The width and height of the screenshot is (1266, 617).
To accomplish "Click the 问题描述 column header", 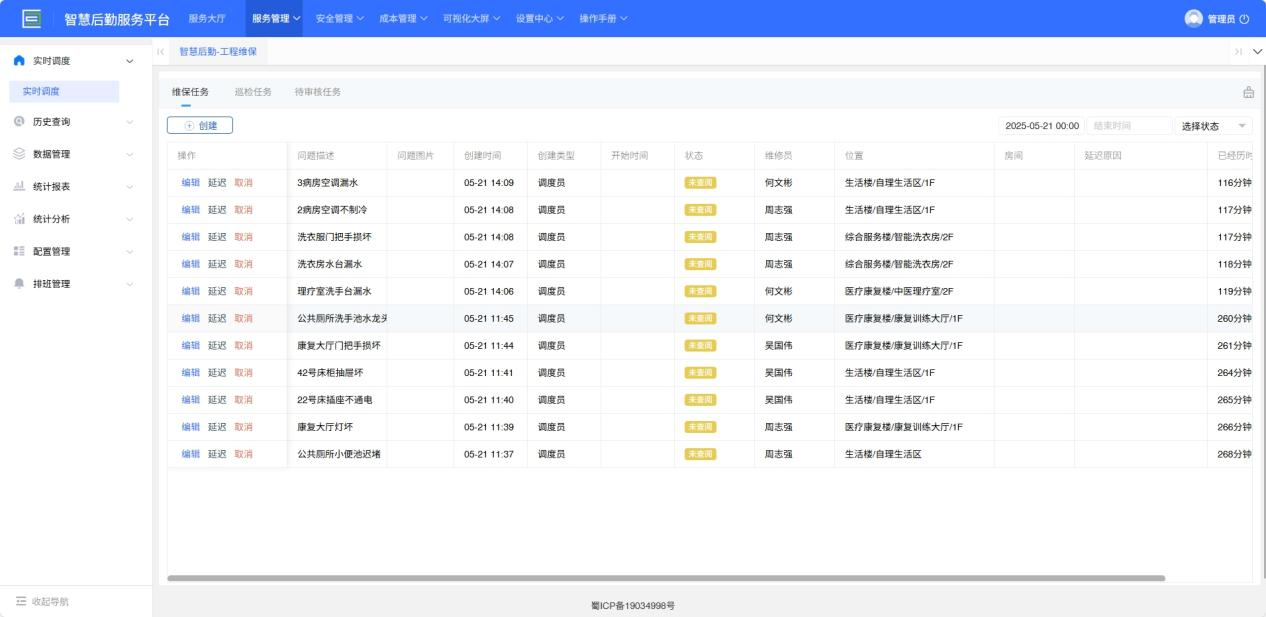I will (x=316, y=156).
